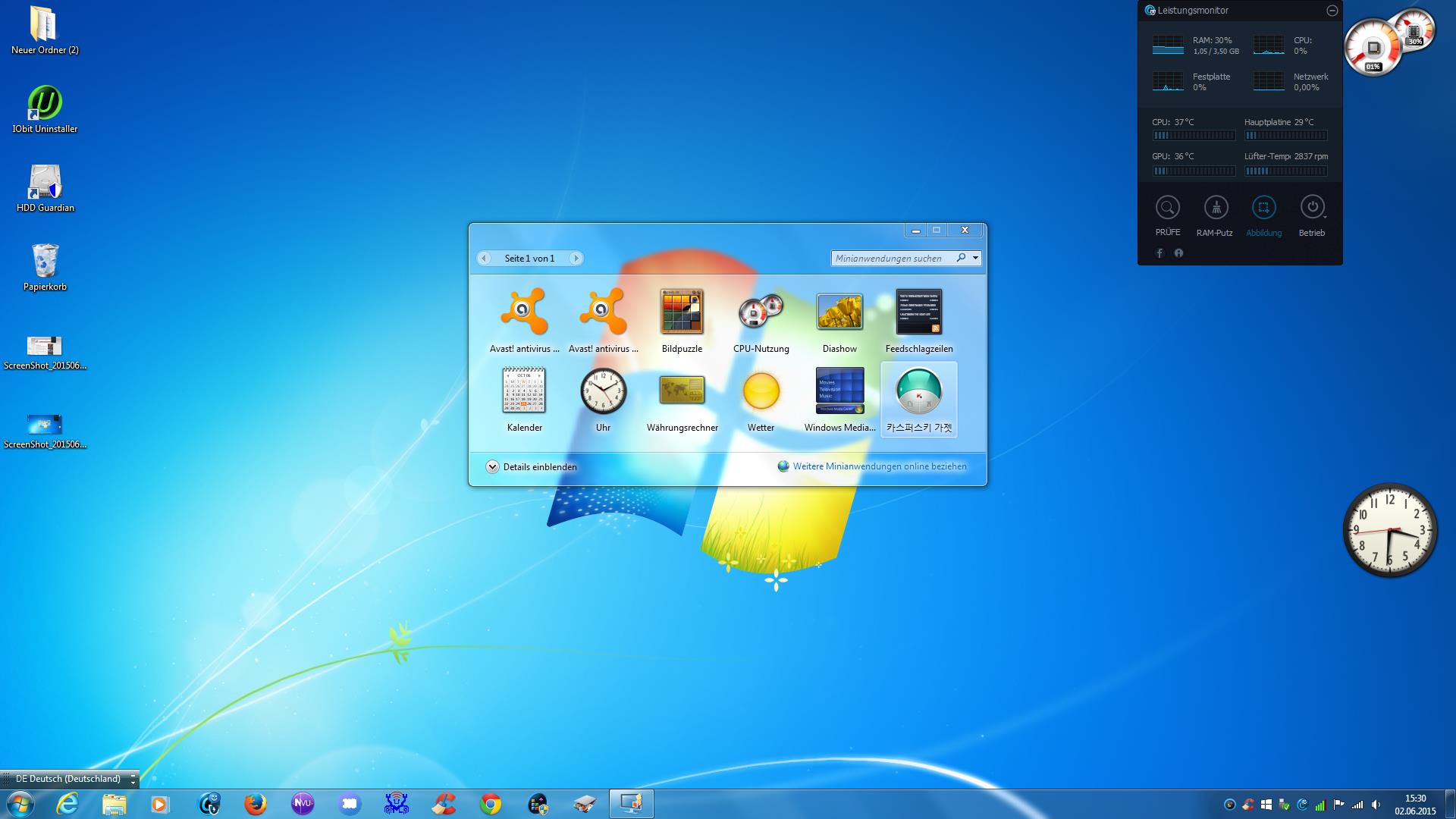Select the Bildpuzzle gadget

(x=682, y=320)
